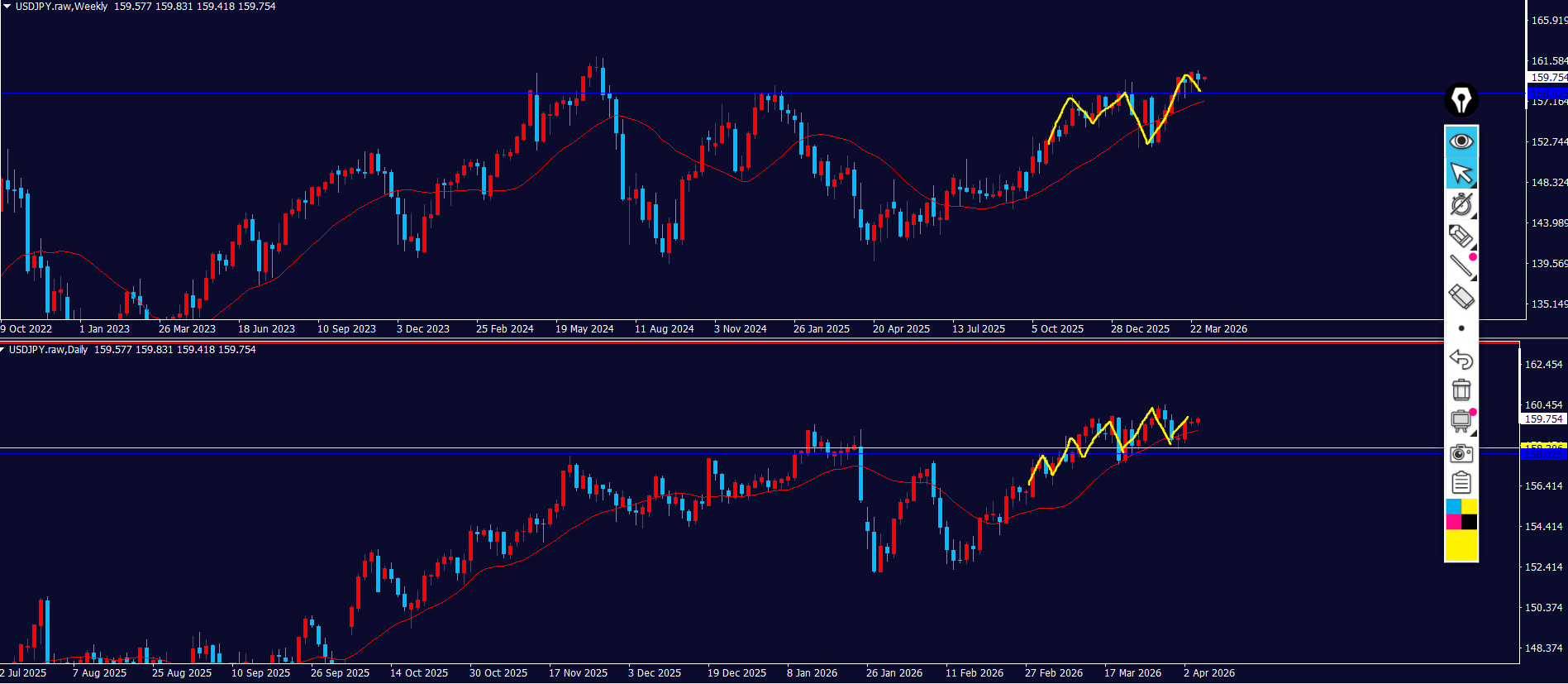Clear drawings with the trash icon
This screenshot has width=1568, height=684.
[1461, 390]
